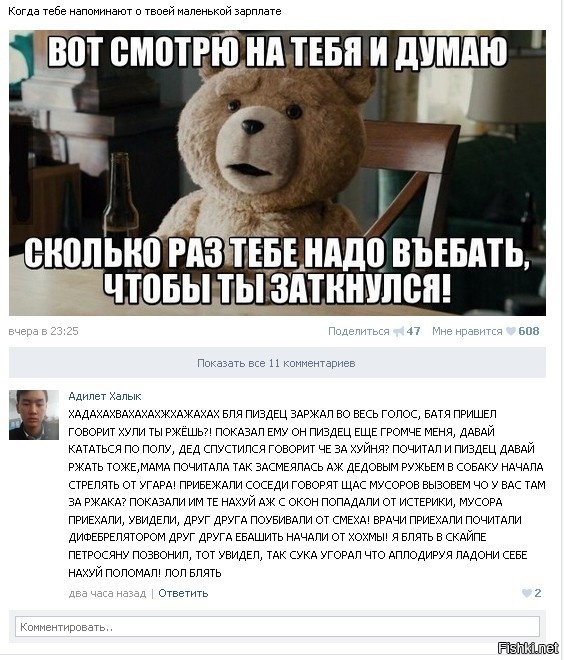Open the Ted bear meme image
The width and height of the screenshot is (564, 660).
pos(277,173)
